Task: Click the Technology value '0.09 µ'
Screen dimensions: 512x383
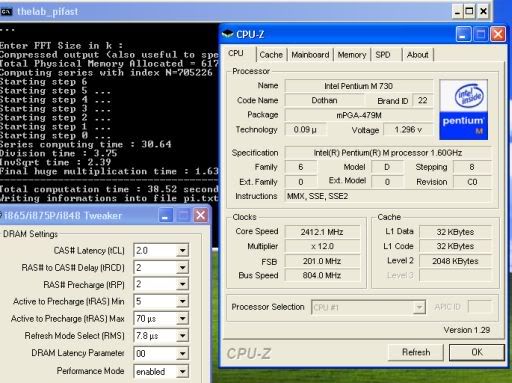Action: click(305, 129)
